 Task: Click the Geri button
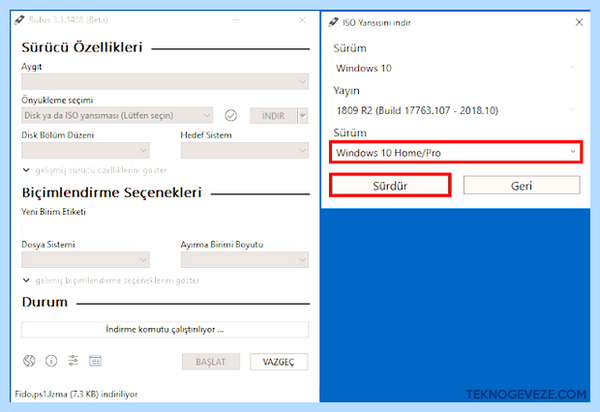point(522,186)
